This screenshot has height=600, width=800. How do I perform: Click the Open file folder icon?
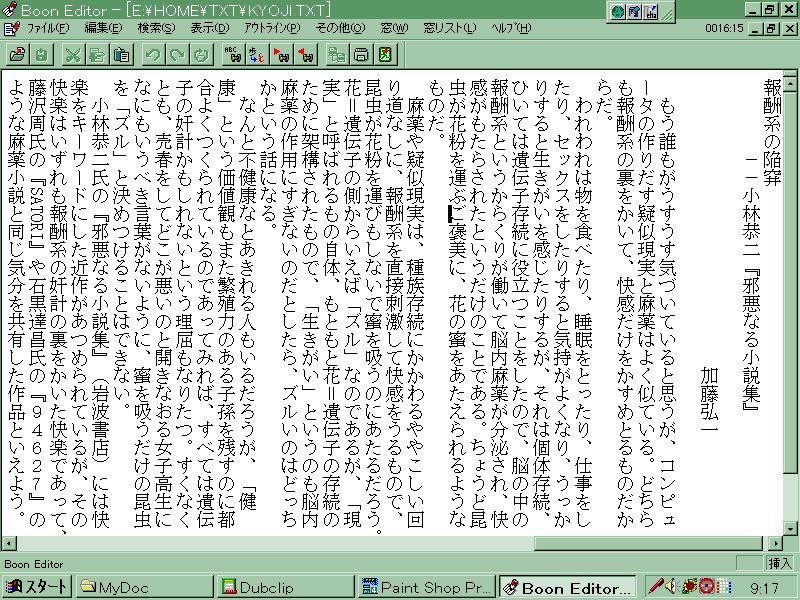point(18,54)
